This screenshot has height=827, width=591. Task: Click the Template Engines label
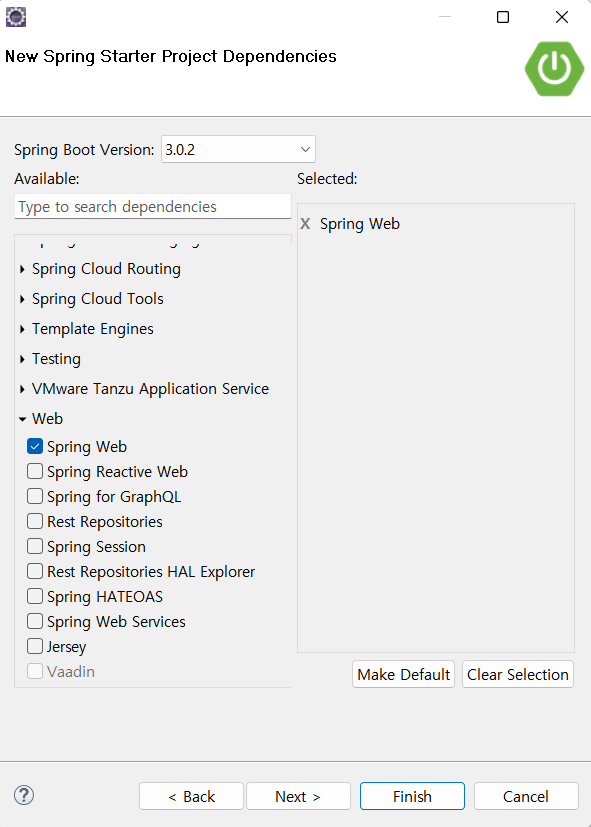[x=93, y=329]
